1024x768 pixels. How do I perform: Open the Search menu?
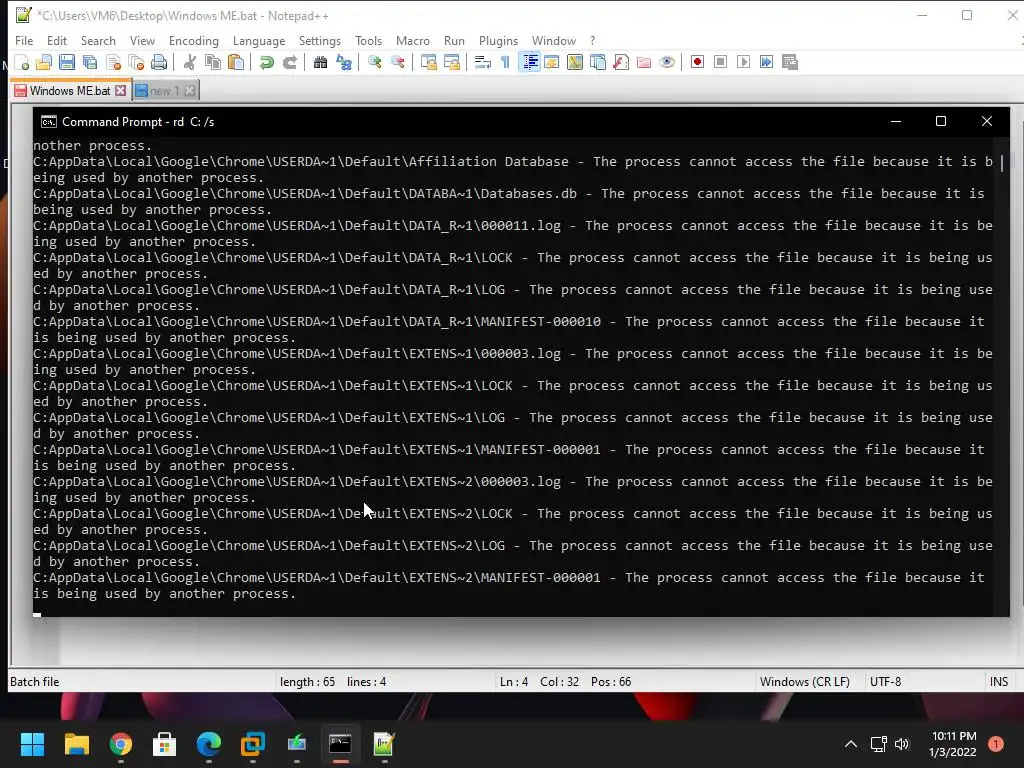(98, 40)
